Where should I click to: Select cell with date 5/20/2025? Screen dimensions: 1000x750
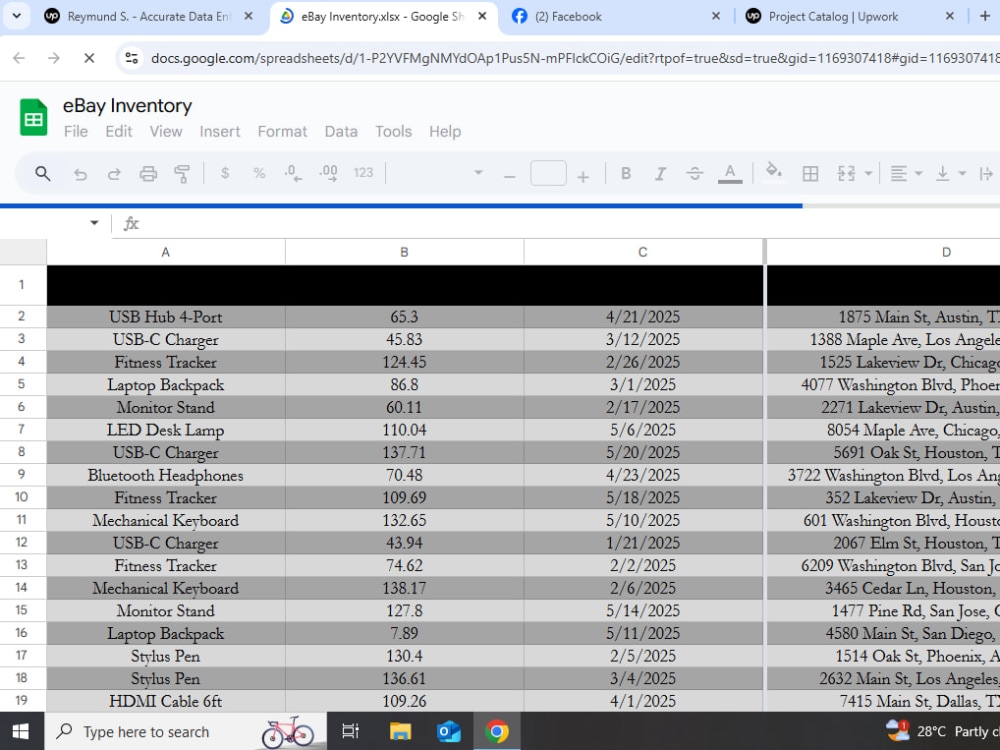pos(643,453)
